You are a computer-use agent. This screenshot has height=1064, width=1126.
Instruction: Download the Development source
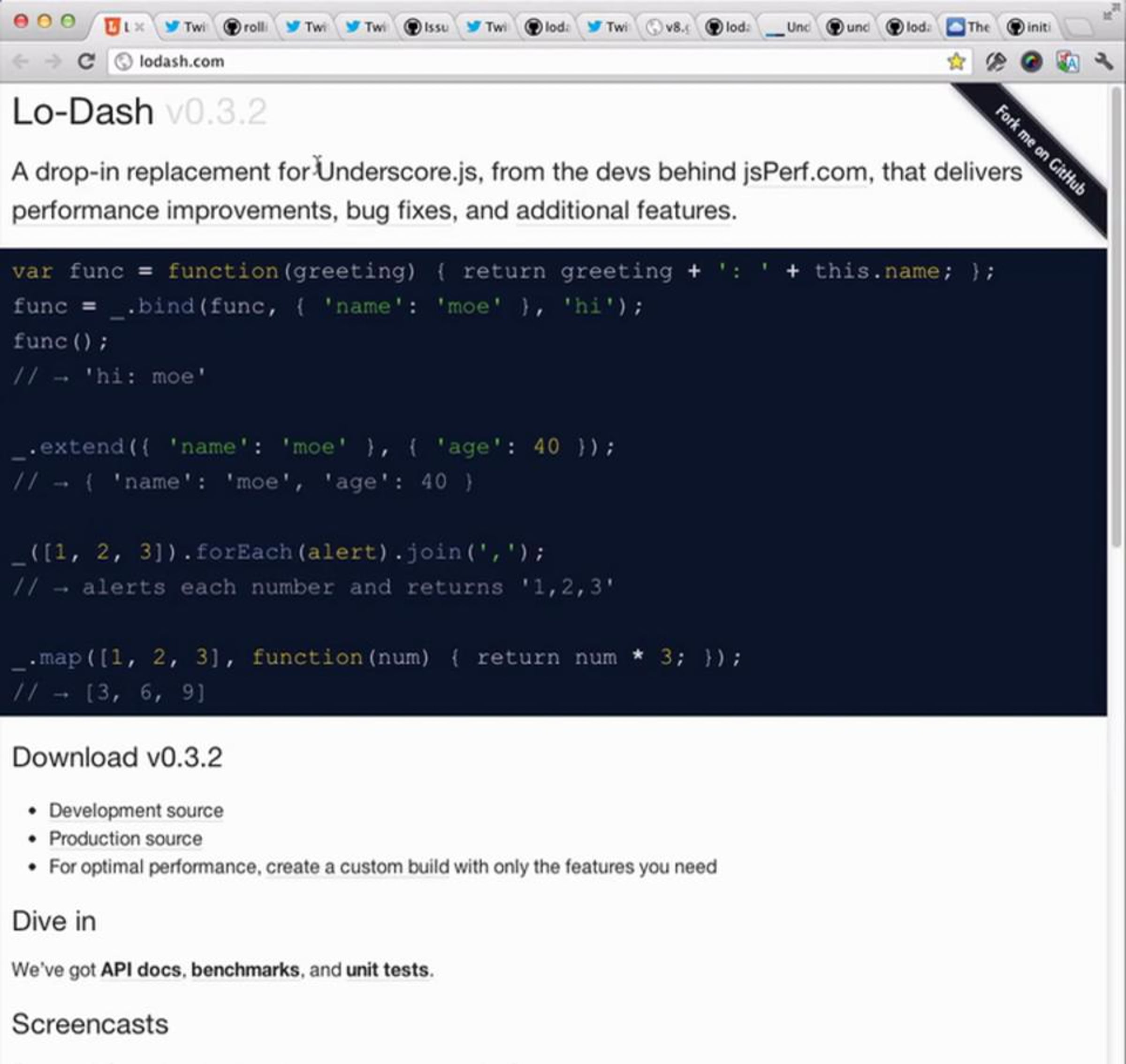point(136,811)
